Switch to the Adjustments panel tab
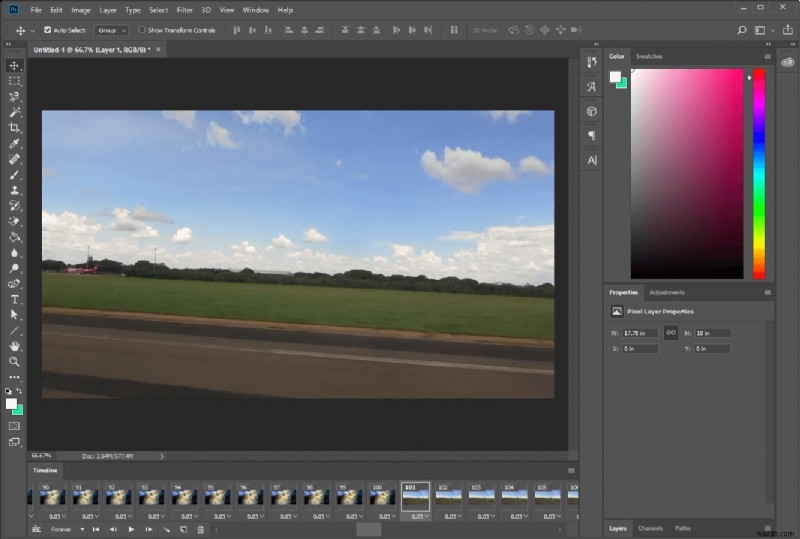The width and height of the screenshot is (800, 539). point(667,292)
